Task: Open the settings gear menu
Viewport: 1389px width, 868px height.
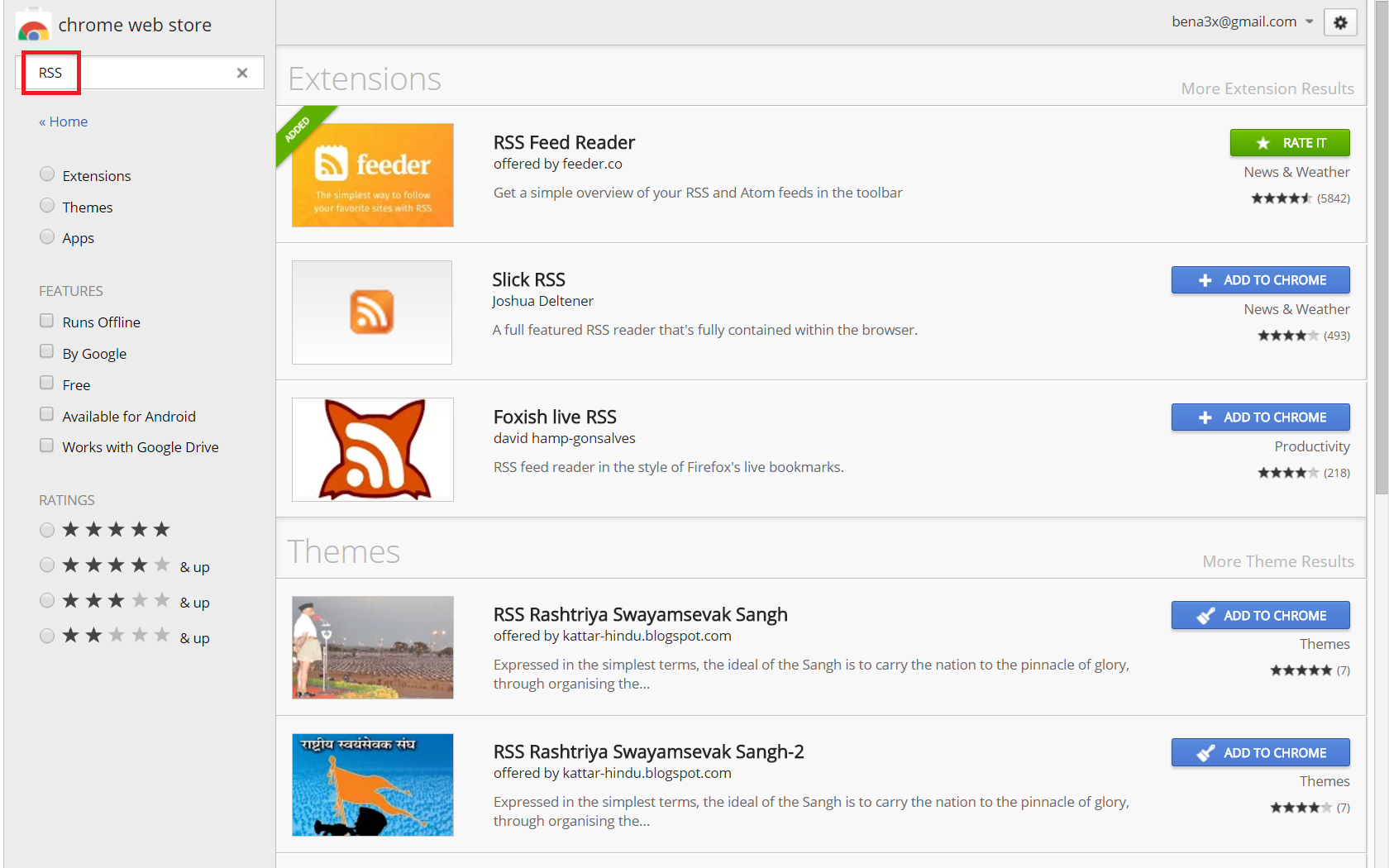Action: (x=1340, y=22)
